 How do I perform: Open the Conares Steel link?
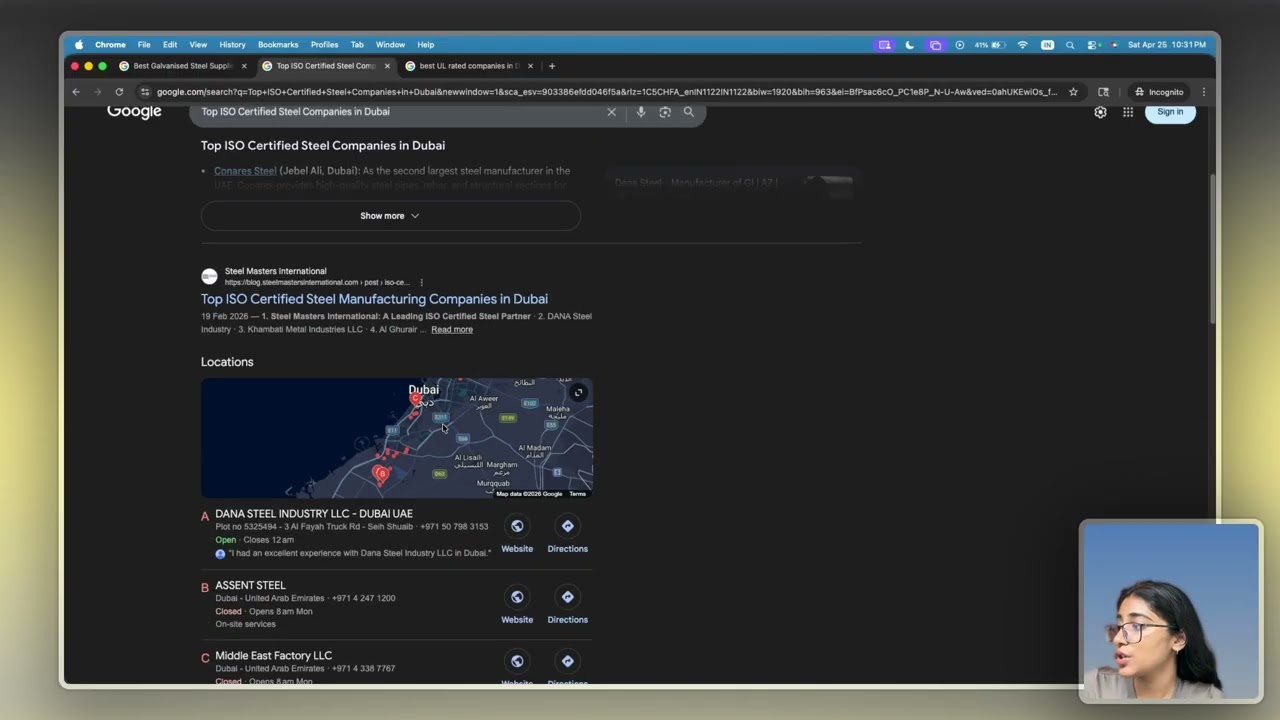click(245, 171)
